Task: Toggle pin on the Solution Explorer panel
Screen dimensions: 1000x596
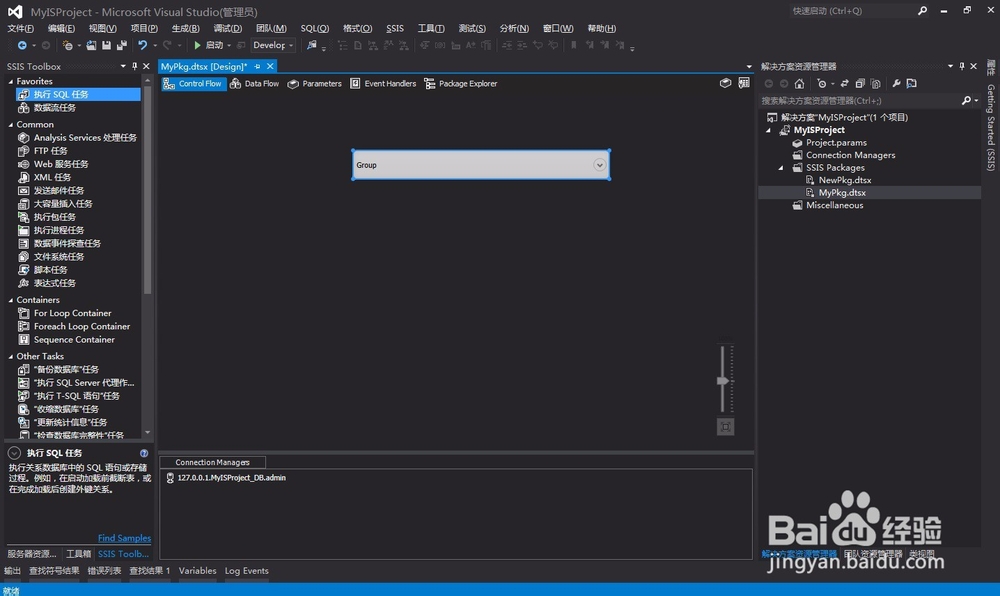Action: (962, 66)
